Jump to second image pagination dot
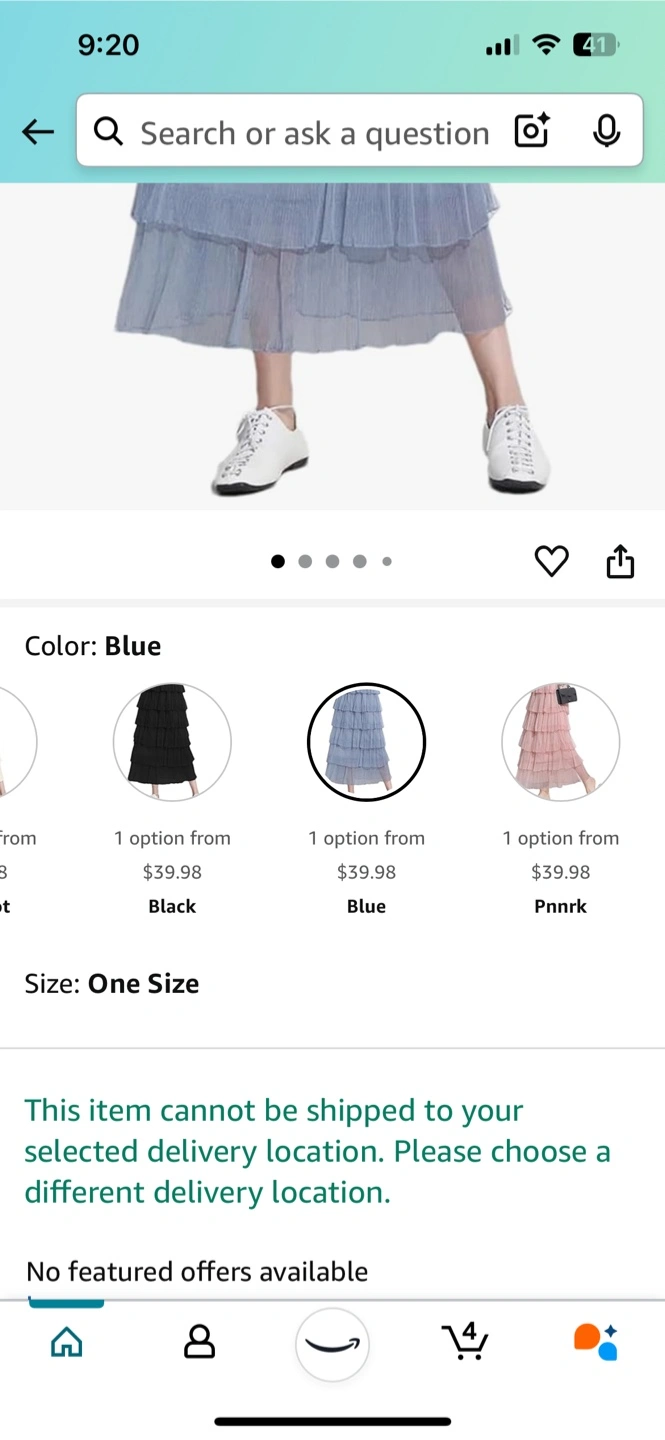Screen dimensions: 665x1440 click(x=305, y=561)
